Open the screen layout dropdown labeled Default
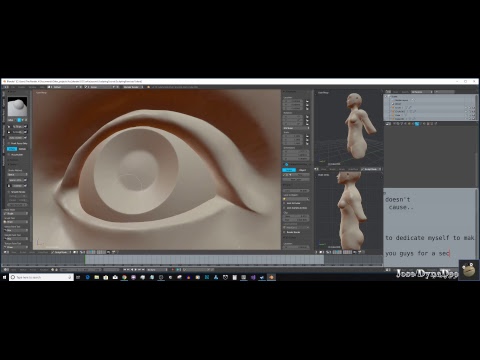The width and height of the screenshot is (480, 360). [x=62, y=87]
